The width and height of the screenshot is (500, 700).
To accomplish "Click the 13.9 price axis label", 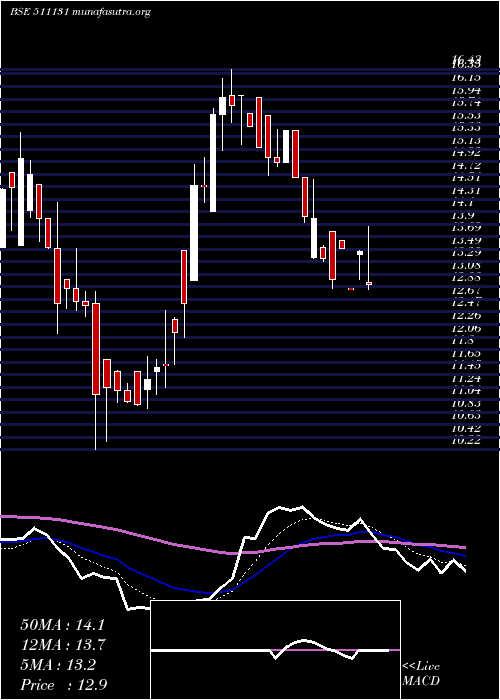I will (x=464, y=216).
